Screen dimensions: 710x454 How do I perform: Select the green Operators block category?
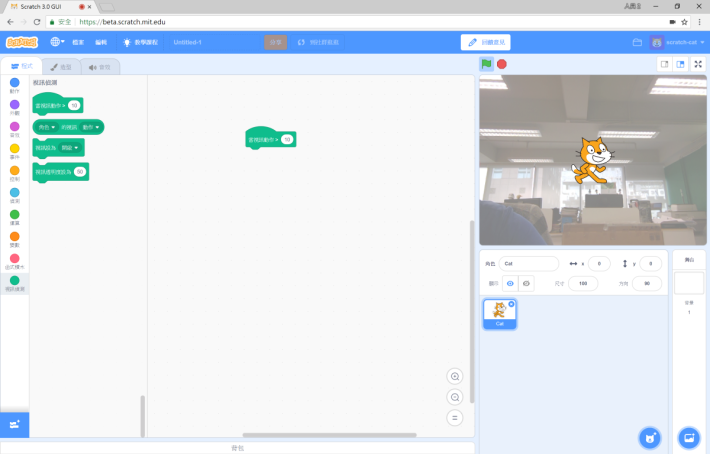pos(14,217)
